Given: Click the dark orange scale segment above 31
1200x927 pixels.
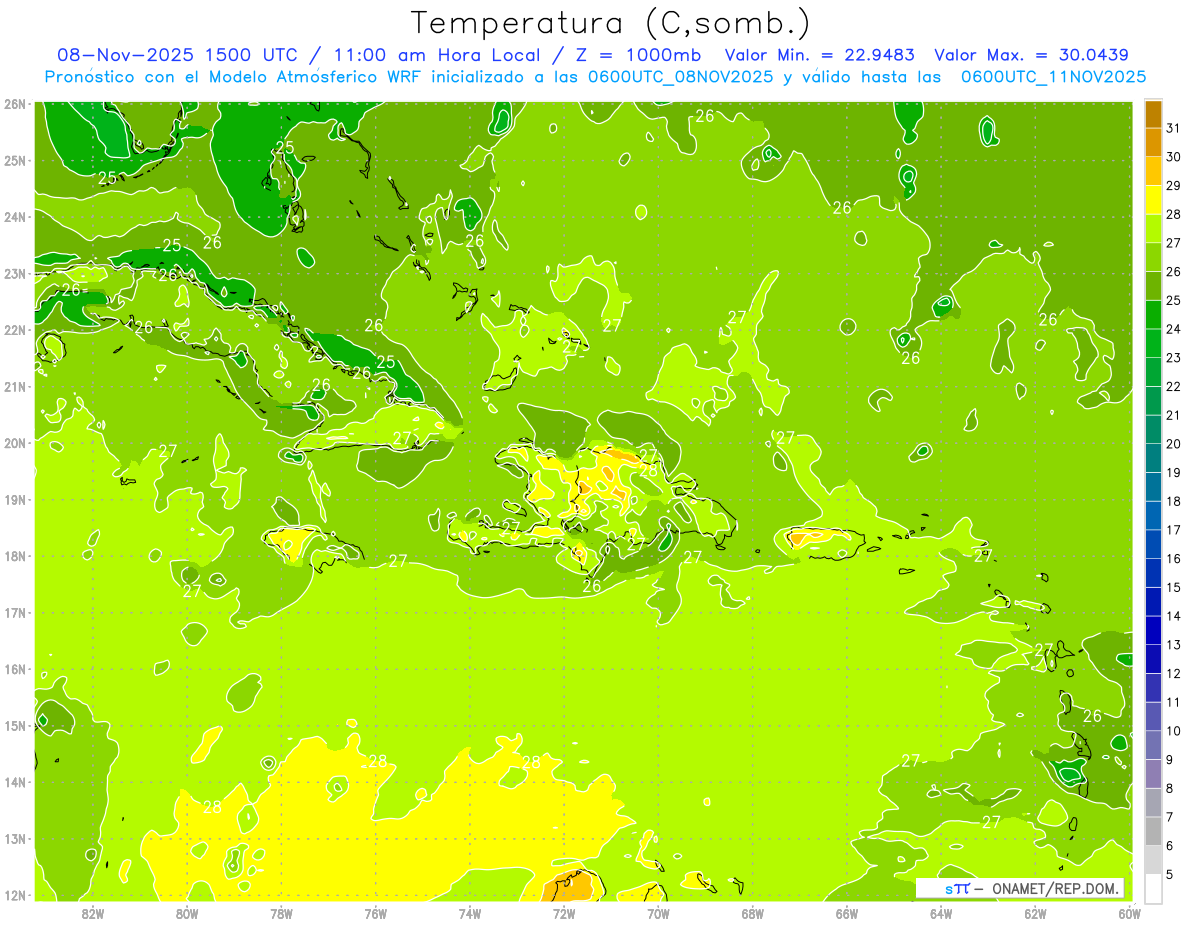Looking at the screenshot, I should coord(1153,115).
